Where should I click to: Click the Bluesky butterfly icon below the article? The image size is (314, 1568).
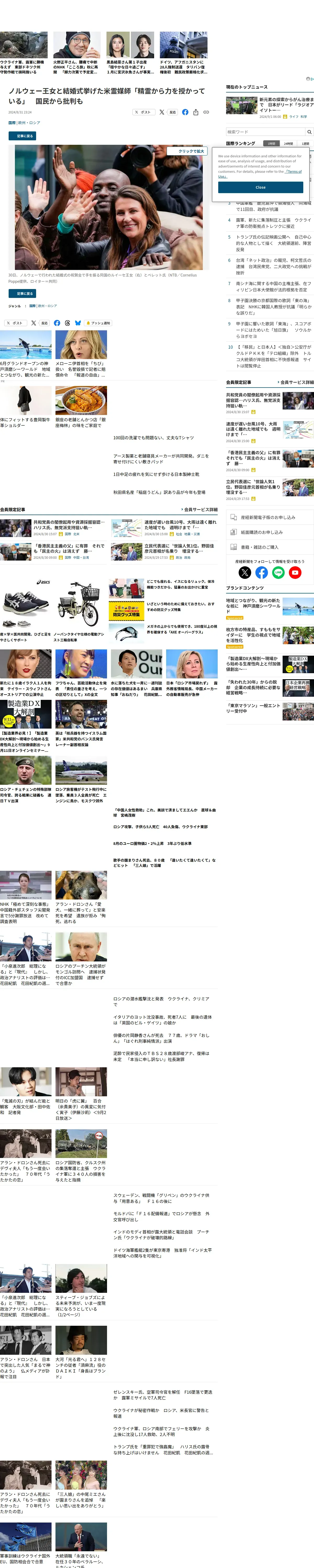(x=78, y=323)
